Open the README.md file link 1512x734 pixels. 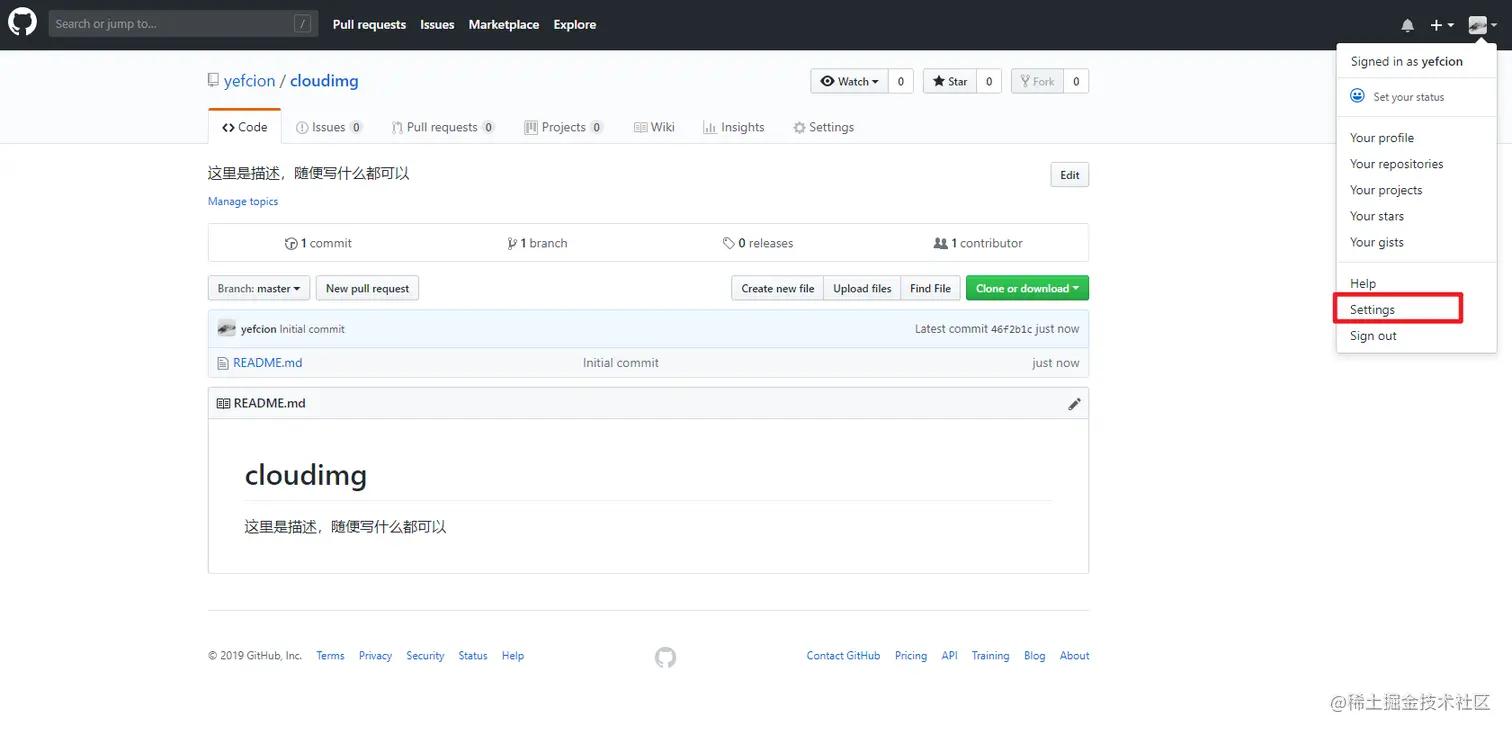[267, 363]
